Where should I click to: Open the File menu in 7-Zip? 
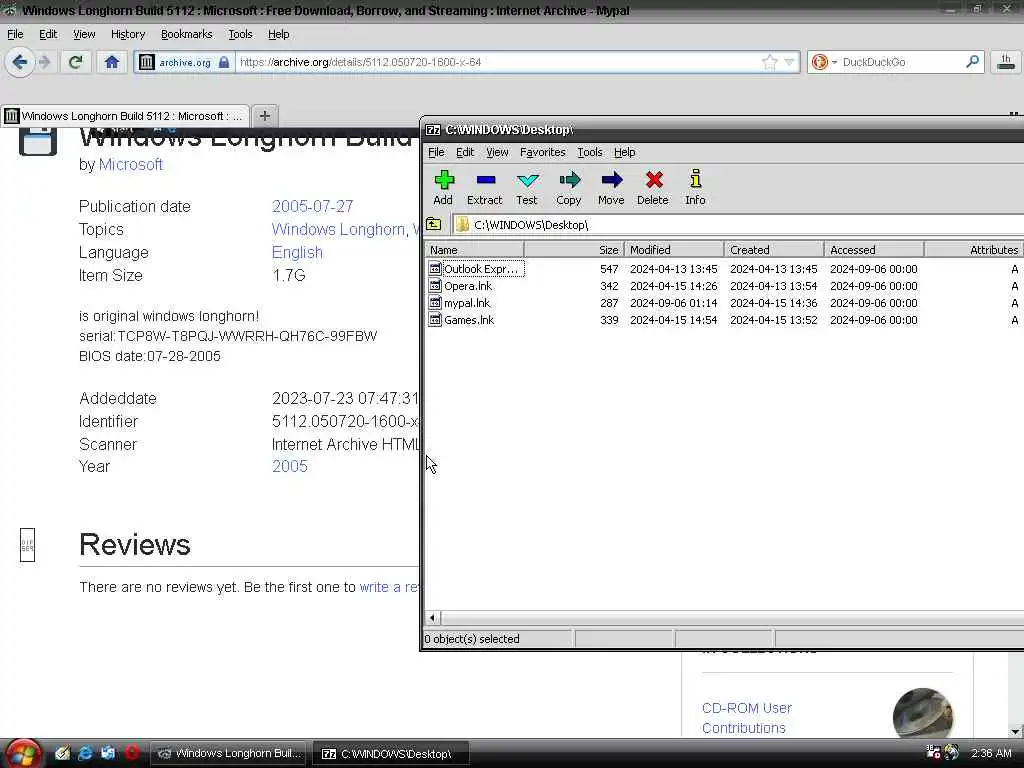(436, 152)
